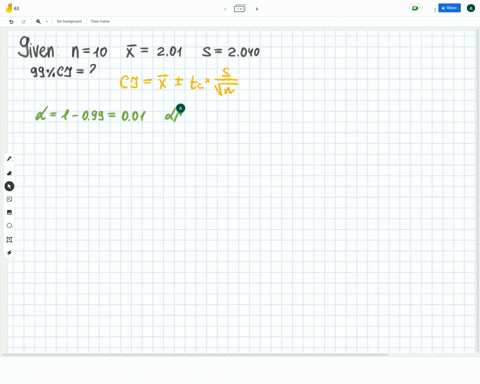The height and width of the screenshot is (384, 480).
Task: Click the horizontal scrollbar below the canvas
Action: (195, 355)
